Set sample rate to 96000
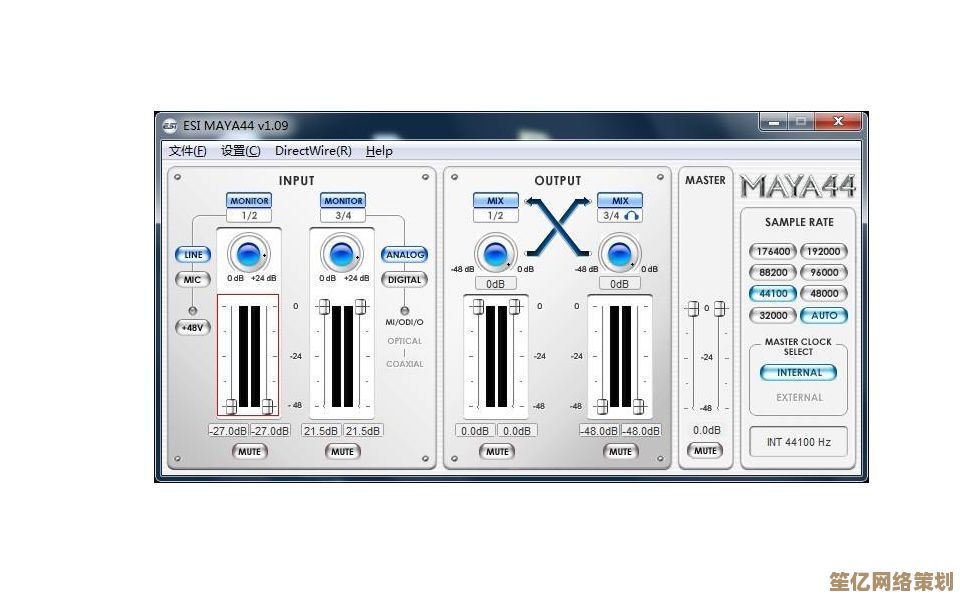 pyautogui.click(x=823, y=272)
